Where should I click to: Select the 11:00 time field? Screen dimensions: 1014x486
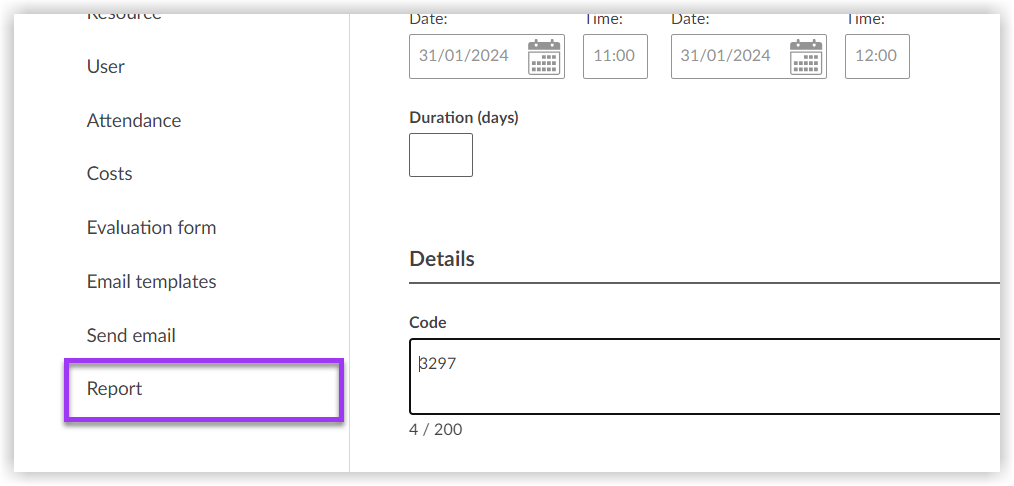click(x=614, y=56)
